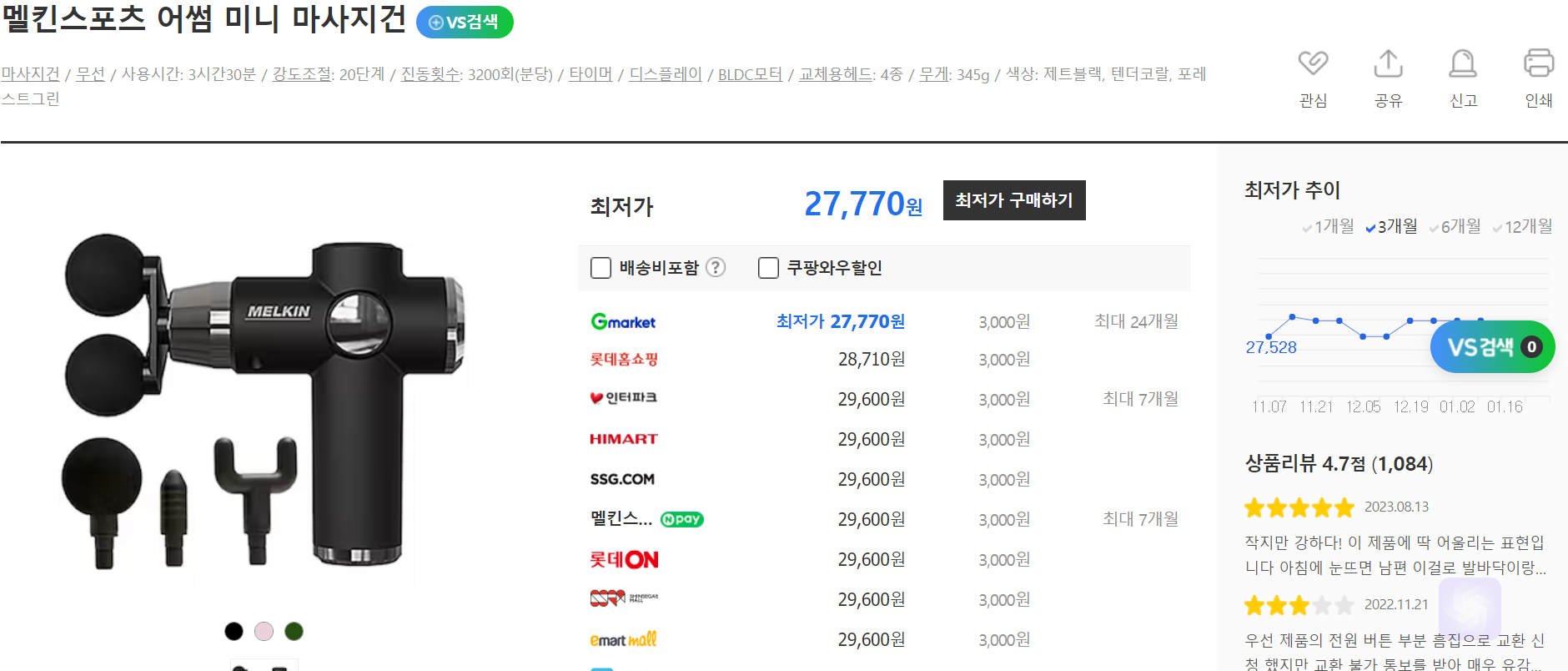Click the 멜킨스 Npay seller entry

coord(646,519)
